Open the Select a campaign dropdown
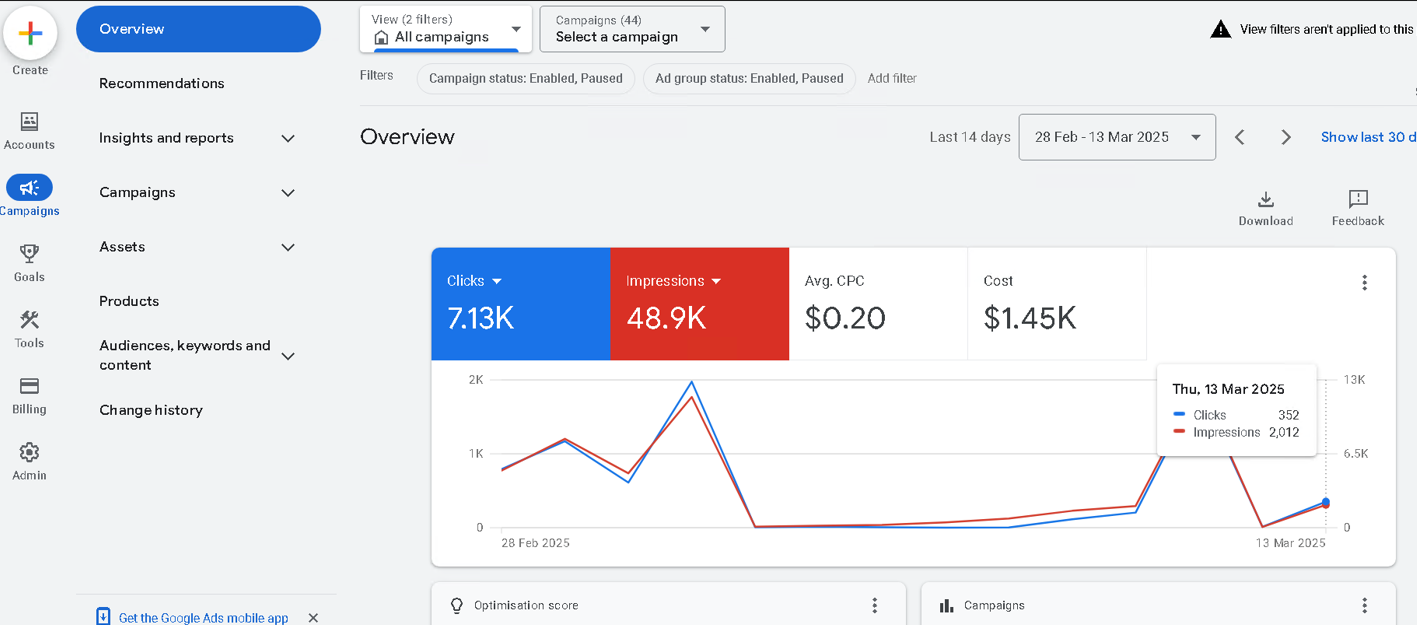 pos(632,29)
